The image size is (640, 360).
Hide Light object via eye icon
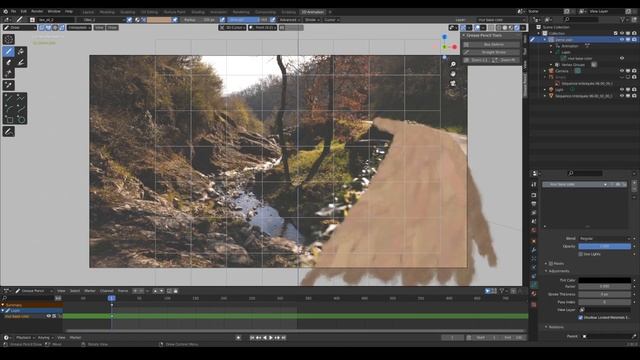point(622,89)
